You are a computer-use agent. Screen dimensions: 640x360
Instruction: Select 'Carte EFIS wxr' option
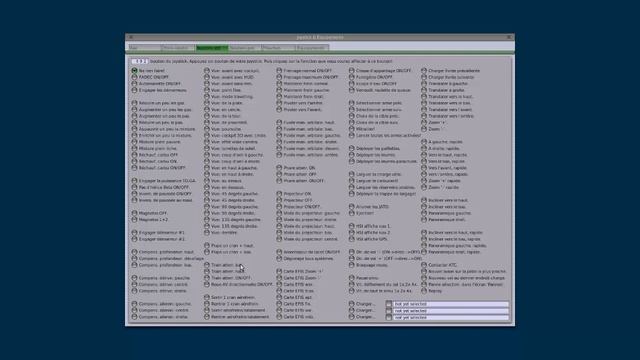coord(279,284)
